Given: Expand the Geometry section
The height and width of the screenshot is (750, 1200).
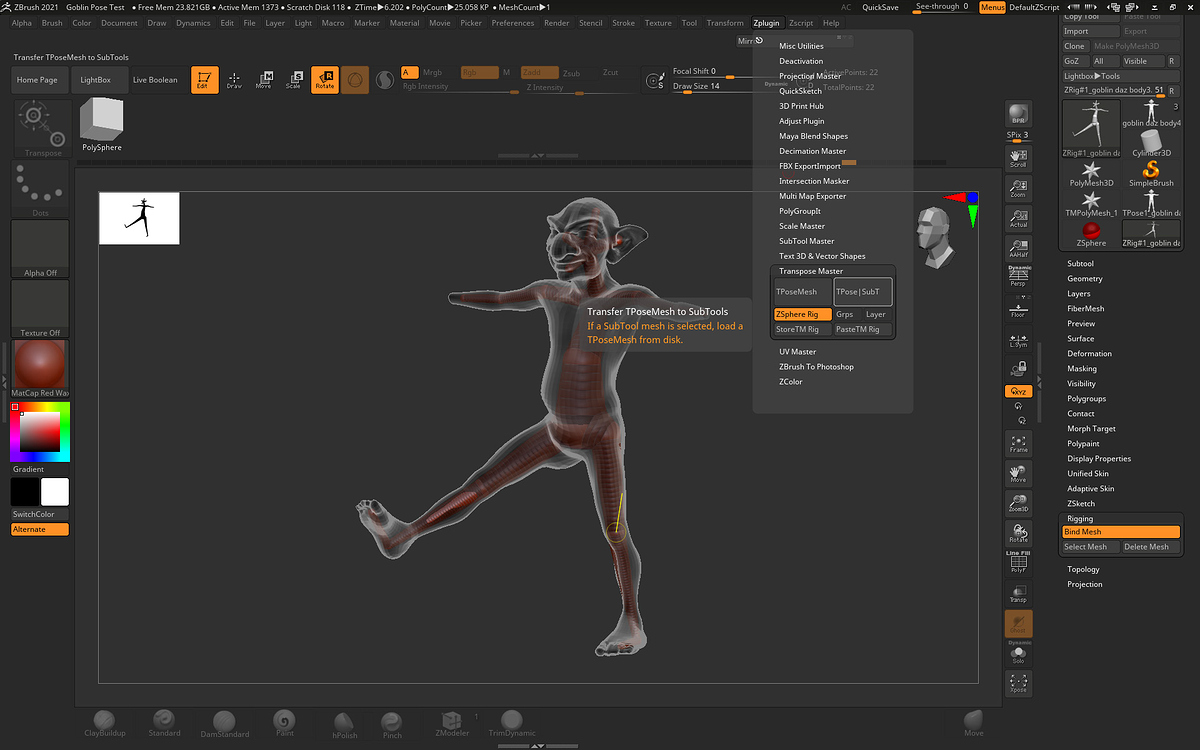Looking at the screenshot, I should point(1084,279).
